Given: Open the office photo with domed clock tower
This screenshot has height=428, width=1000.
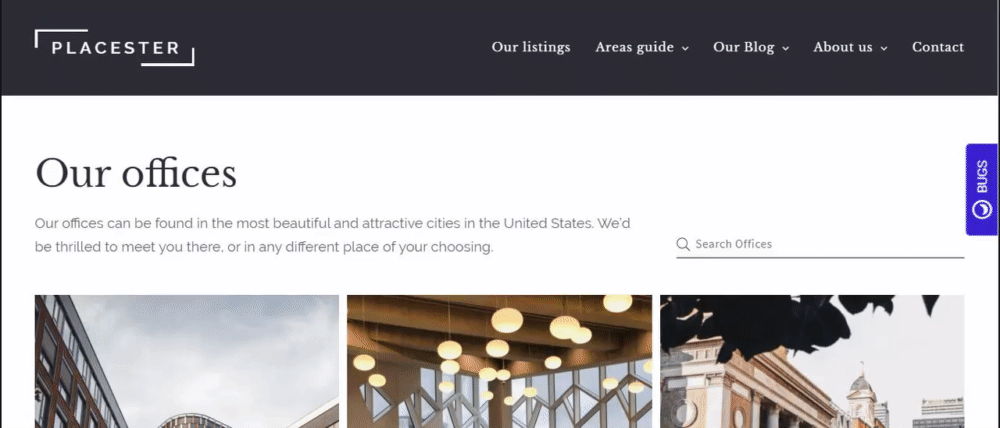Looking at the screenshot, I should [812, 361].
